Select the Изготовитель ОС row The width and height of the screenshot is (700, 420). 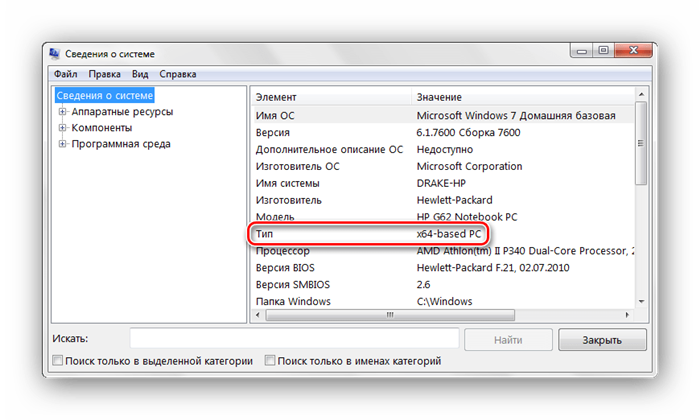(x=443, y=166)
